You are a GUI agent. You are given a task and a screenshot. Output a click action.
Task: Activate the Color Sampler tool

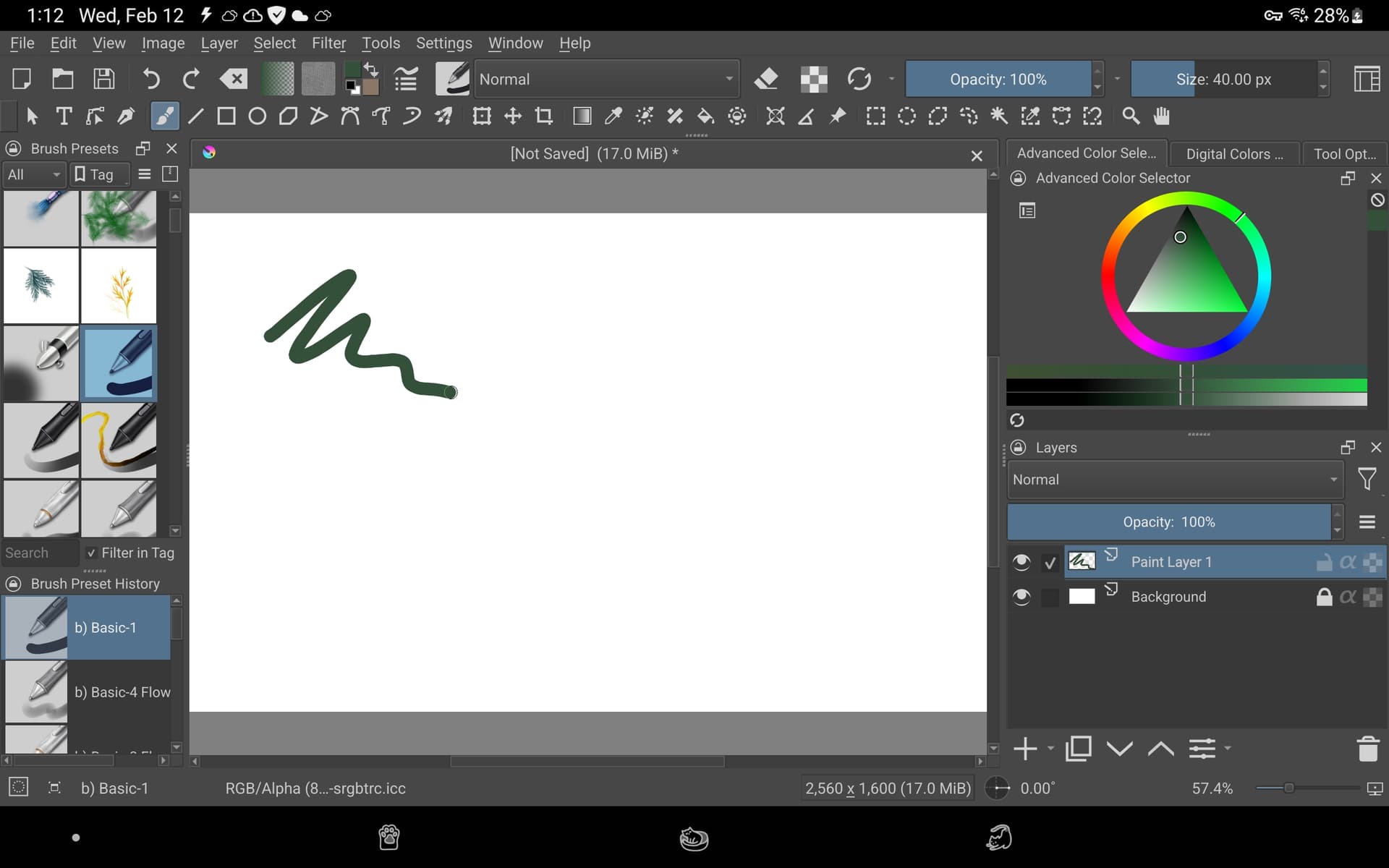(x=613, y=116)
